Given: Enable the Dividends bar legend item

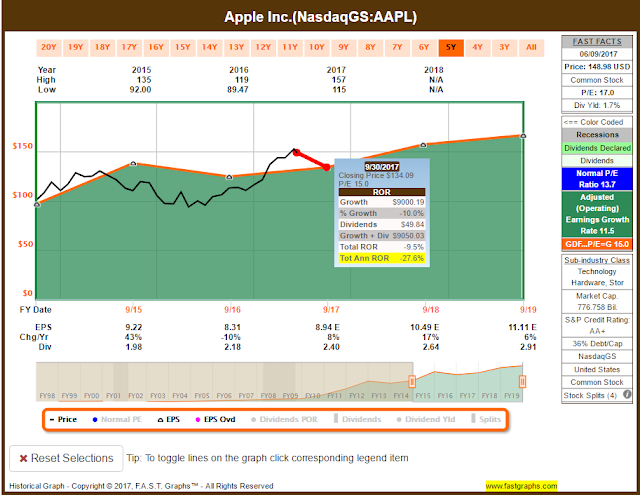Looking at the screenshot, I should [358, 419].
